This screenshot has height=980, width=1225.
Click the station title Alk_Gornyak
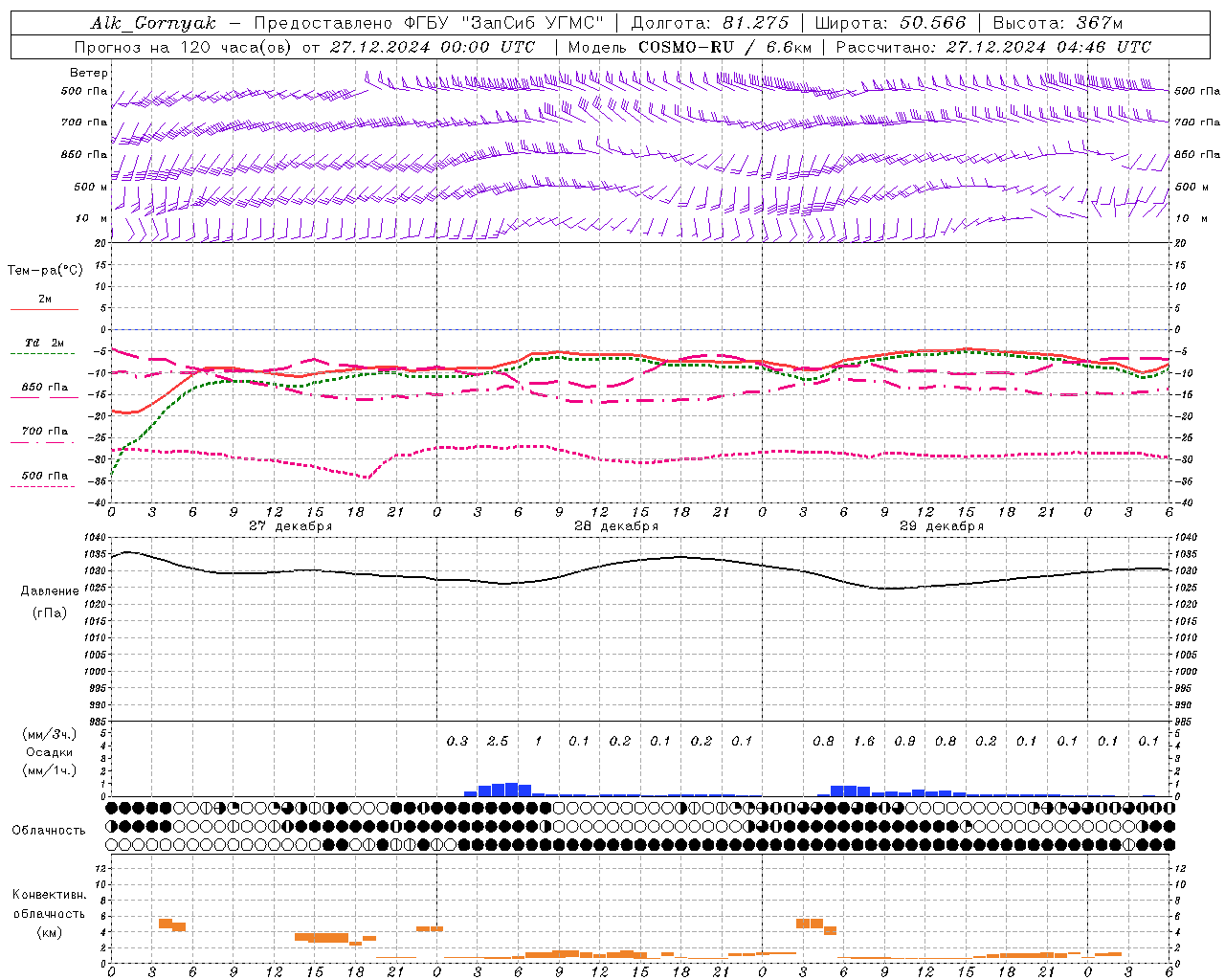coord(153,23)
